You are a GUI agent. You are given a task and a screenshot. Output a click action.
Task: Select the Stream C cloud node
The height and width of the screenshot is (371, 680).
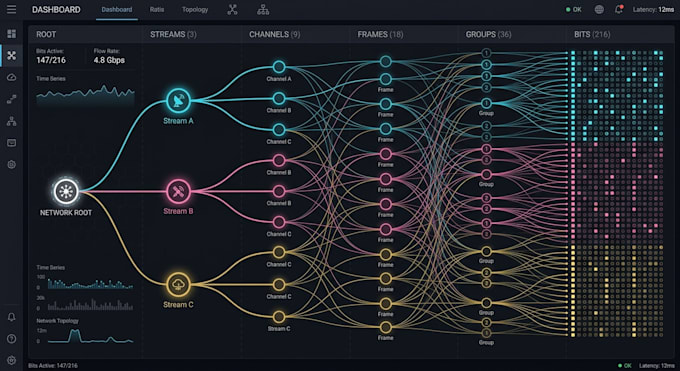tap(178, 285)
